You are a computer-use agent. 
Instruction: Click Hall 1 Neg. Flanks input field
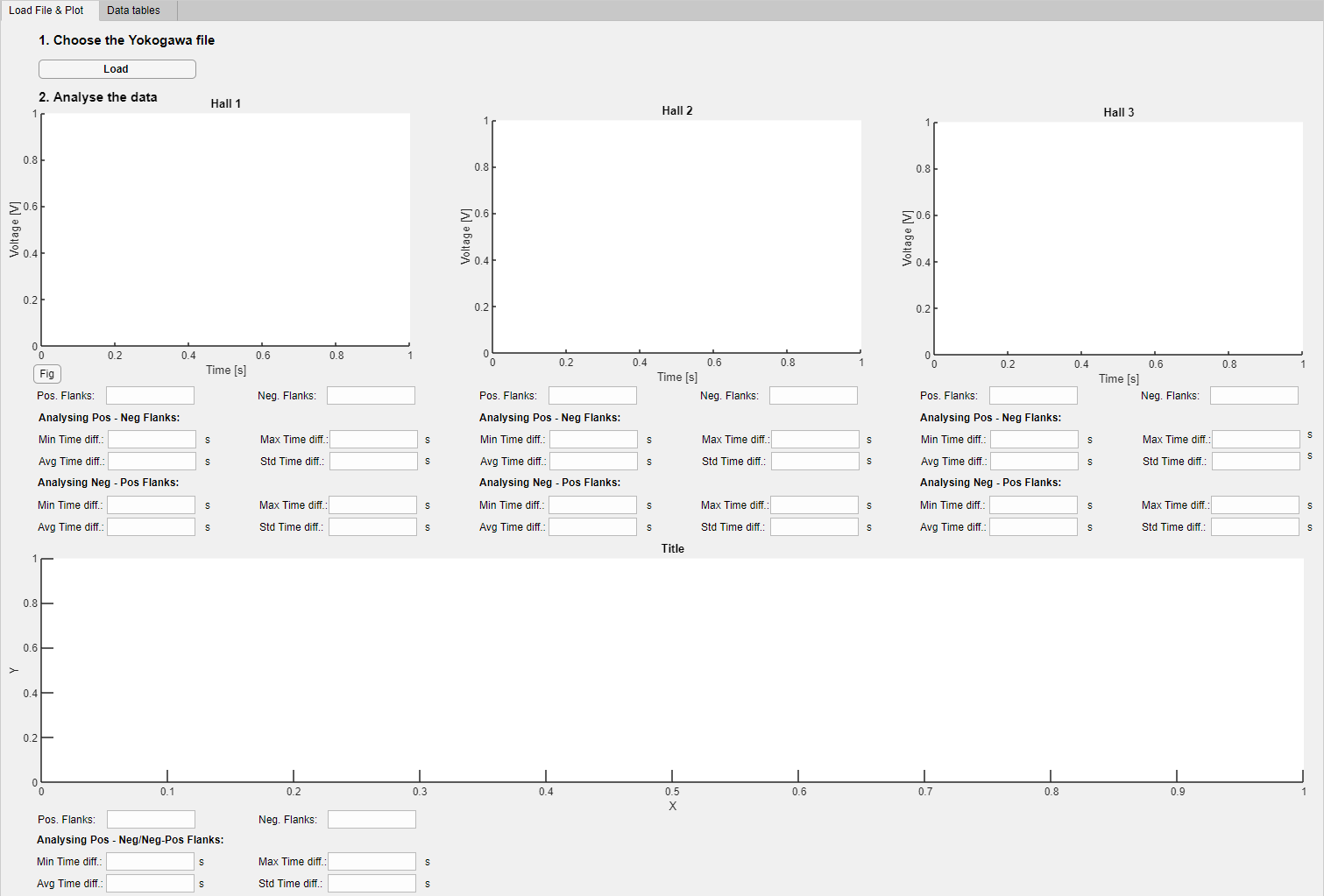tap(371, 396)
